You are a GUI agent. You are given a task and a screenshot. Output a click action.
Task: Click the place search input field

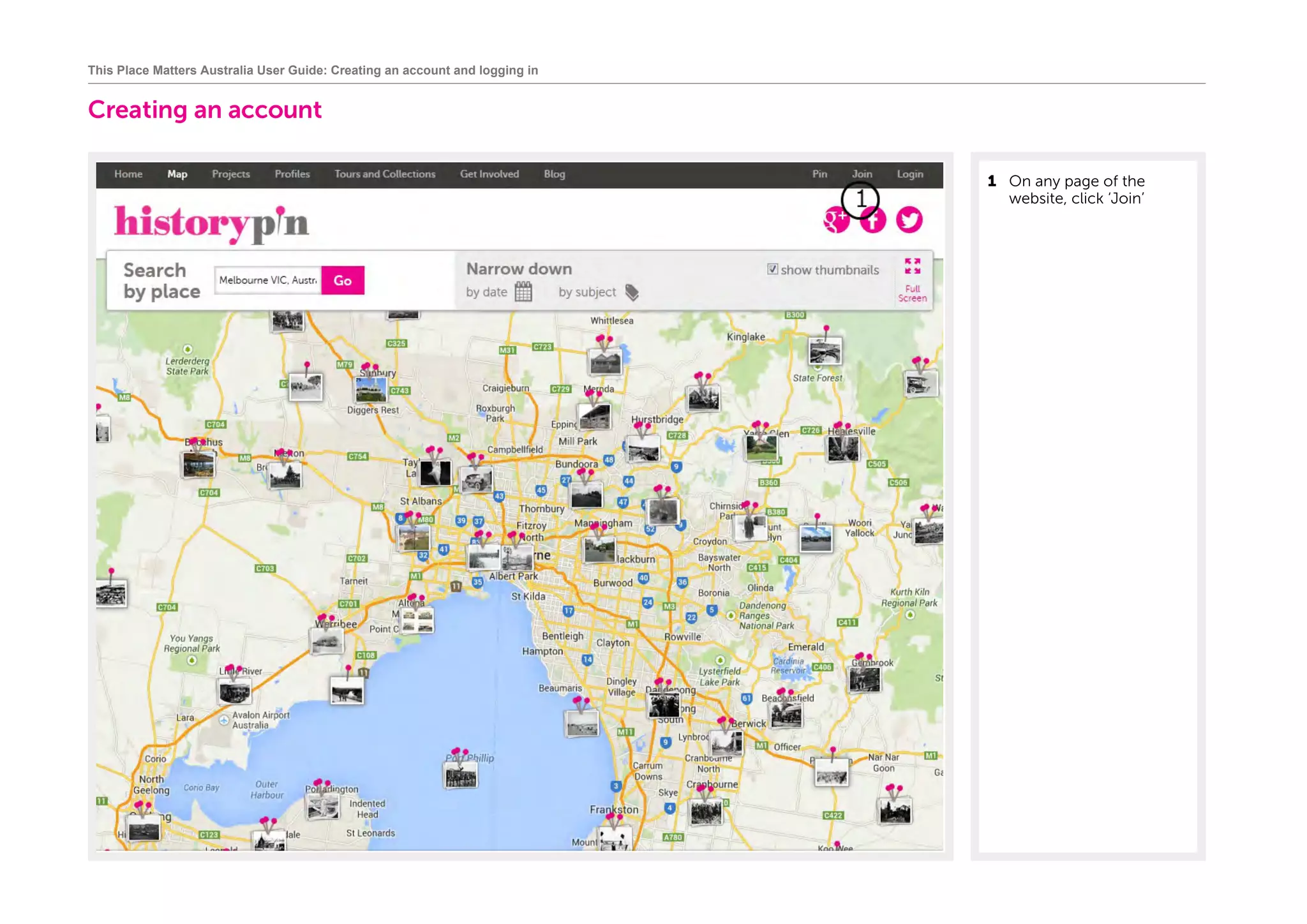tap(268, 280)
